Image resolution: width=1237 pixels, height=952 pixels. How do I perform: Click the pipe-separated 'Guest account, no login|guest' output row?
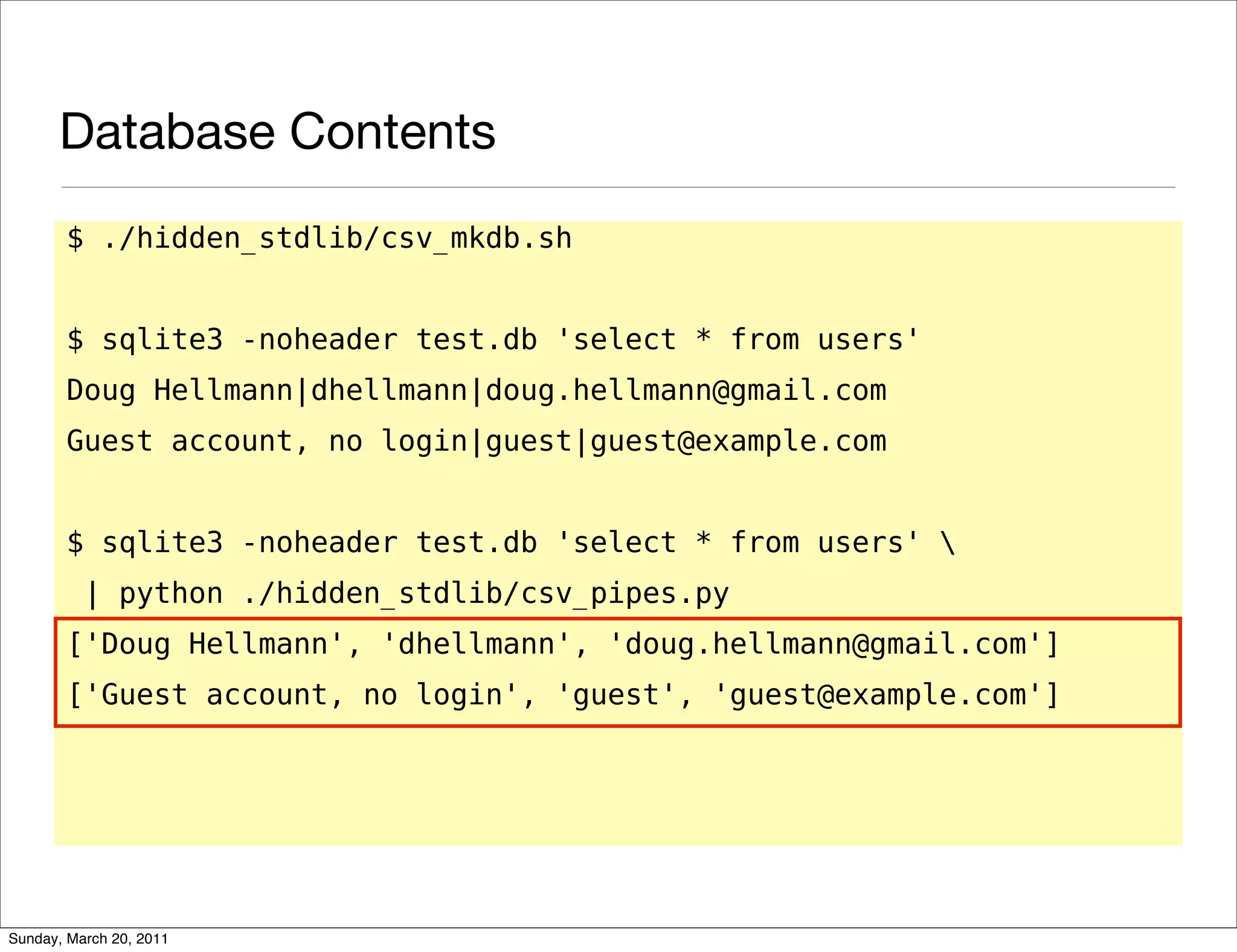477,441
